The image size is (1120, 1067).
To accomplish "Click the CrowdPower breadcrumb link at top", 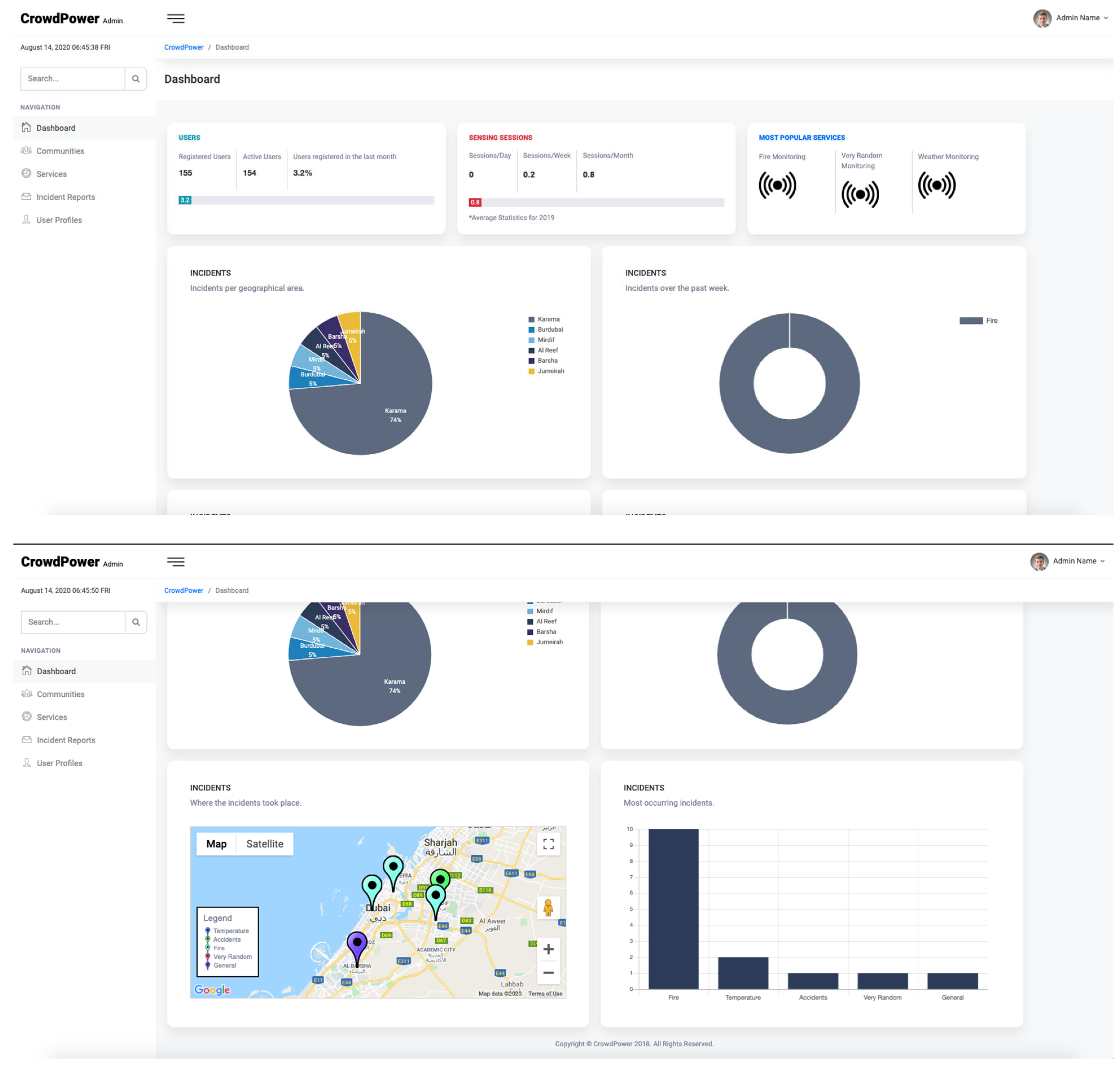I will point(183,47).
